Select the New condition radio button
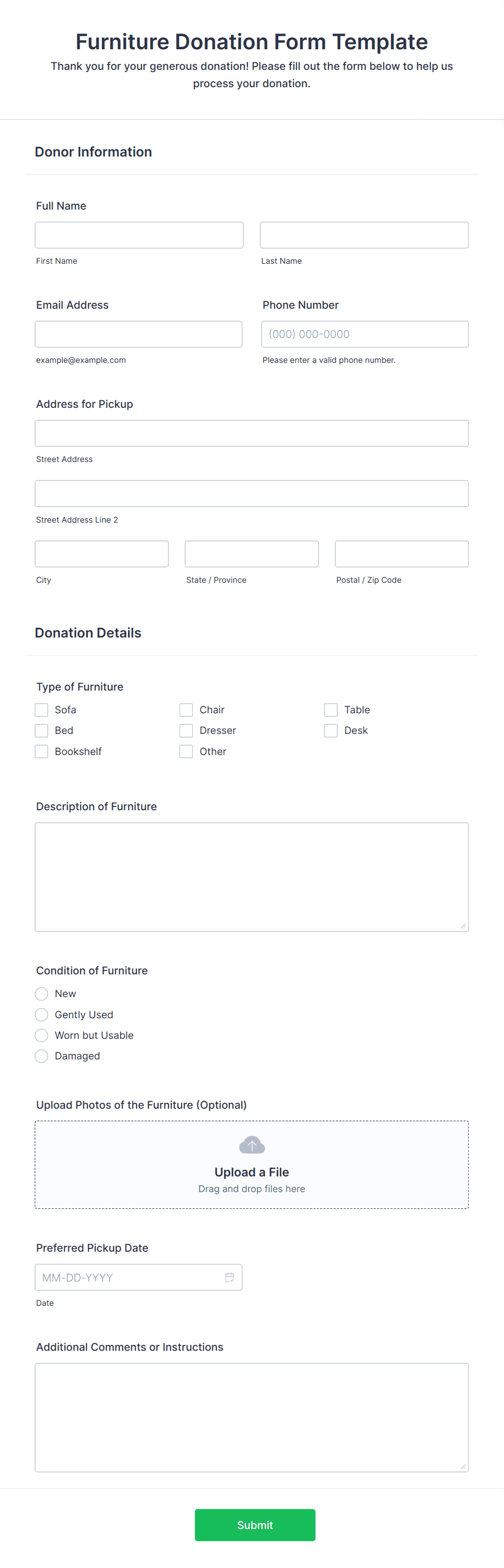The width and height of the screenshot is (504, 1568). [41, 993]
